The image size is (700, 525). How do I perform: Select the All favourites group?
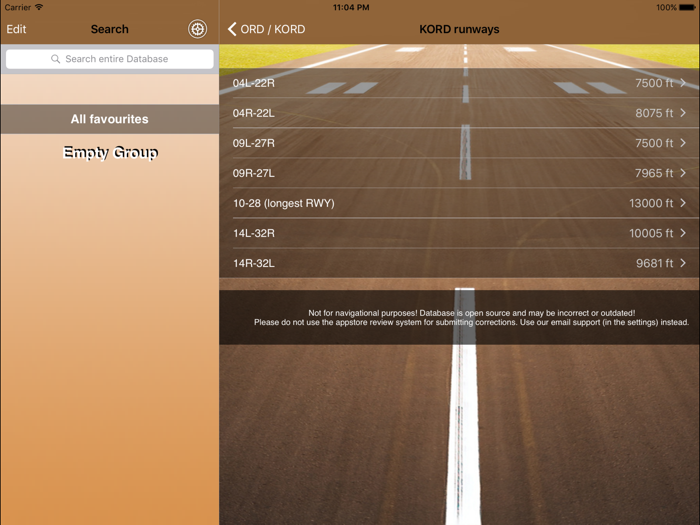tap(109, 119)
